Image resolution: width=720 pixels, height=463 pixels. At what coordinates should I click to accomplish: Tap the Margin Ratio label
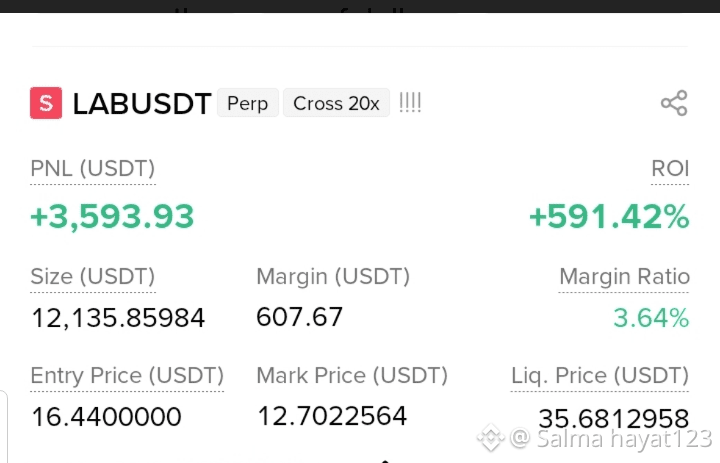point(624,277)
